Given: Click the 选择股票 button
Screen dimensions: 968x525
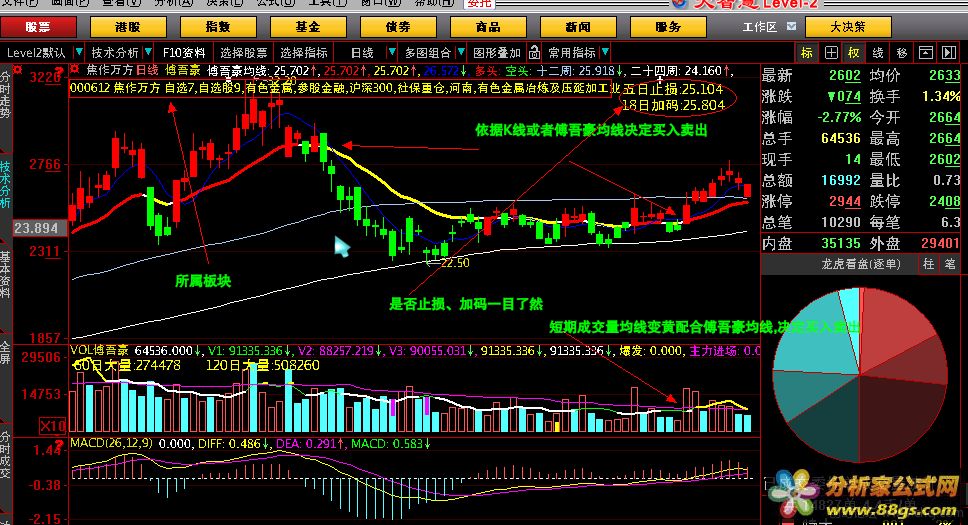Looking at the screenshot, I should point(244,52).
